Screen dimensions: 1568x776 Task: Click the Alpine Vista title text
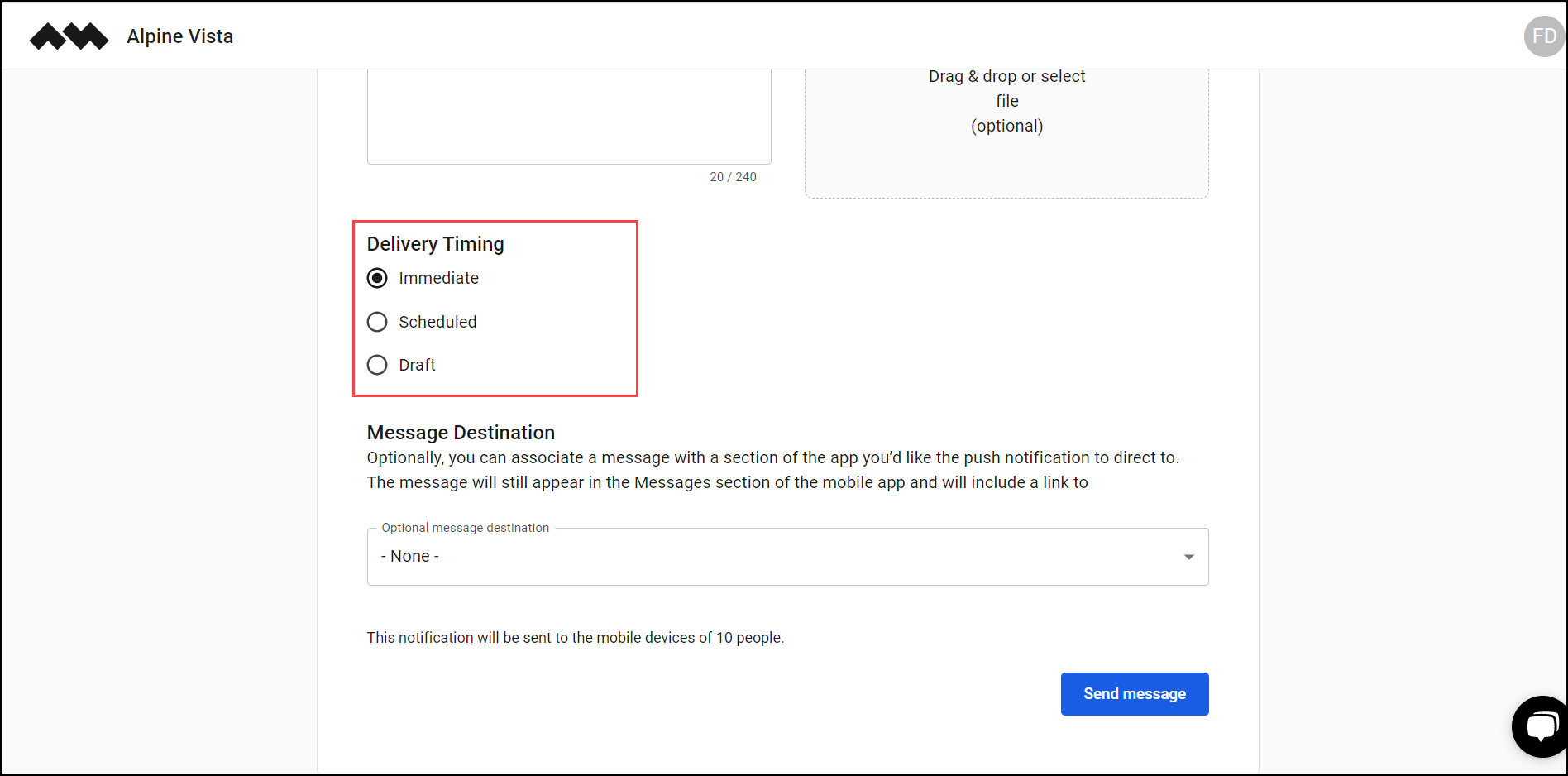click(x=179, y=36)
